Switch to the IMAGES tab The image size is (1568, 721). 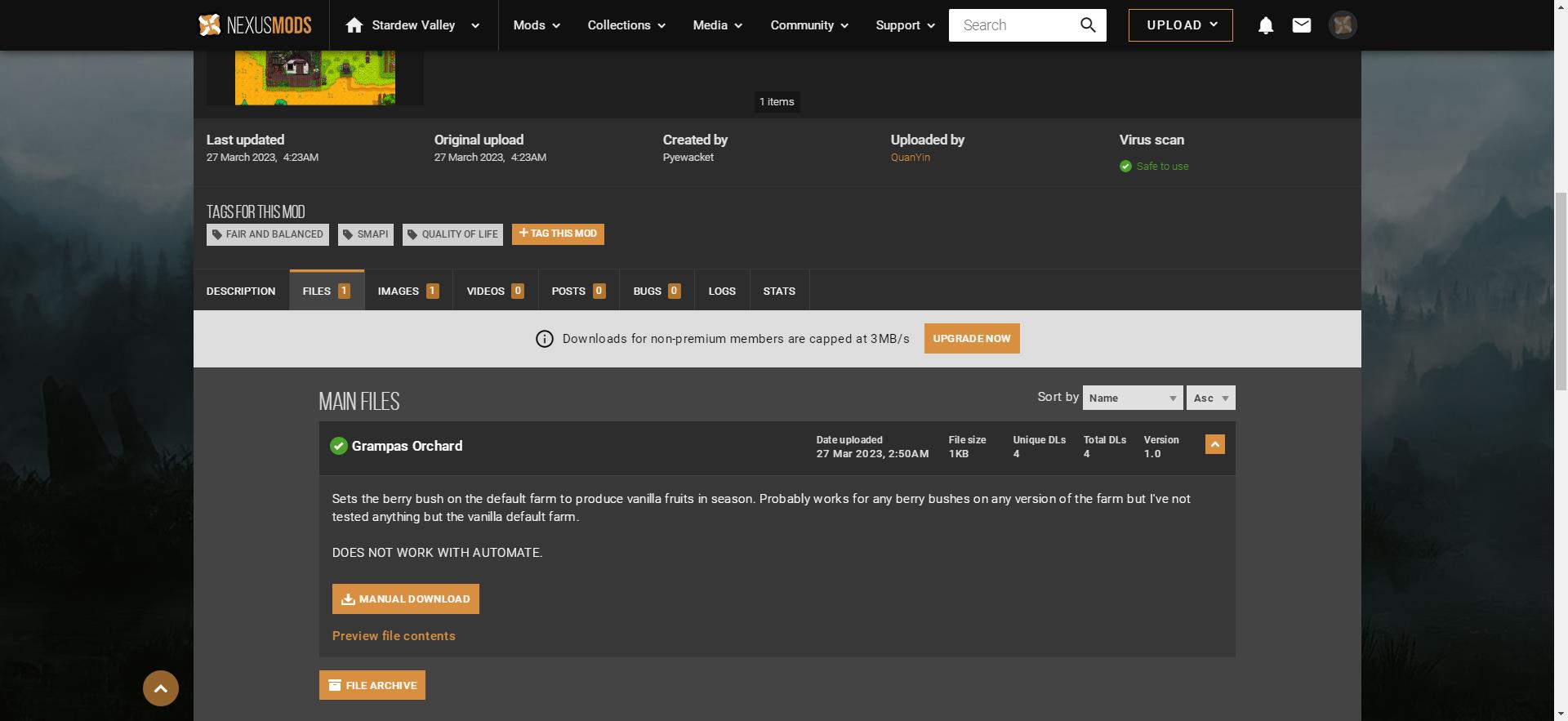click(x=408, y=291)
